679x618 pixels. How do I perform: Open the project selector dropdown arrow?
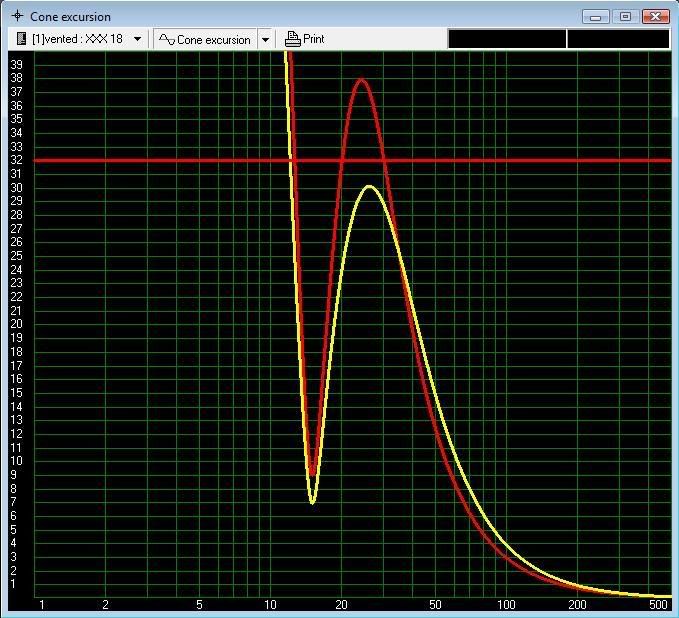click(137, 39)
